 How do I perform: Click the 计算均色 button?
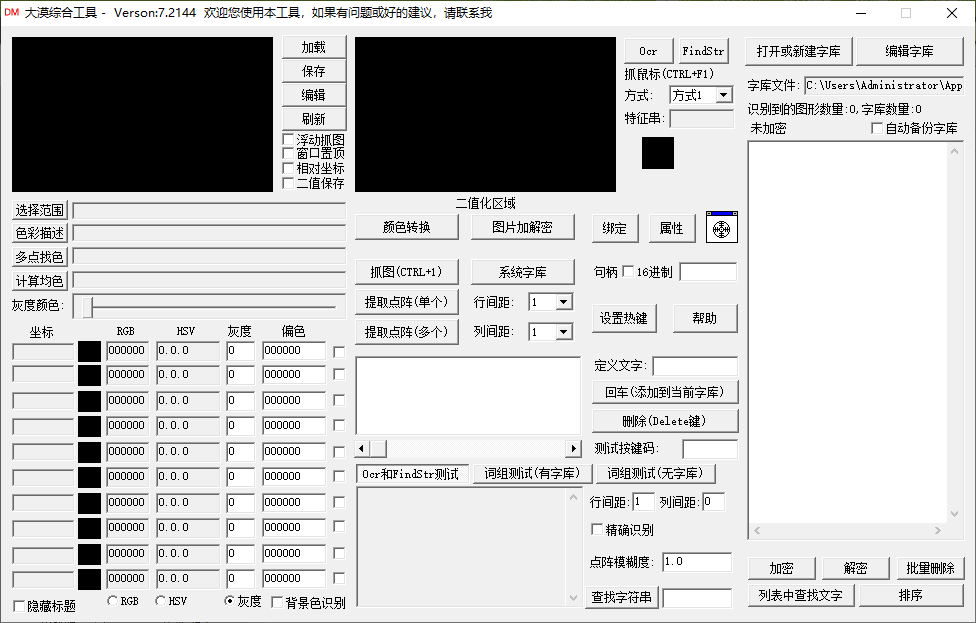coord(40,281)
